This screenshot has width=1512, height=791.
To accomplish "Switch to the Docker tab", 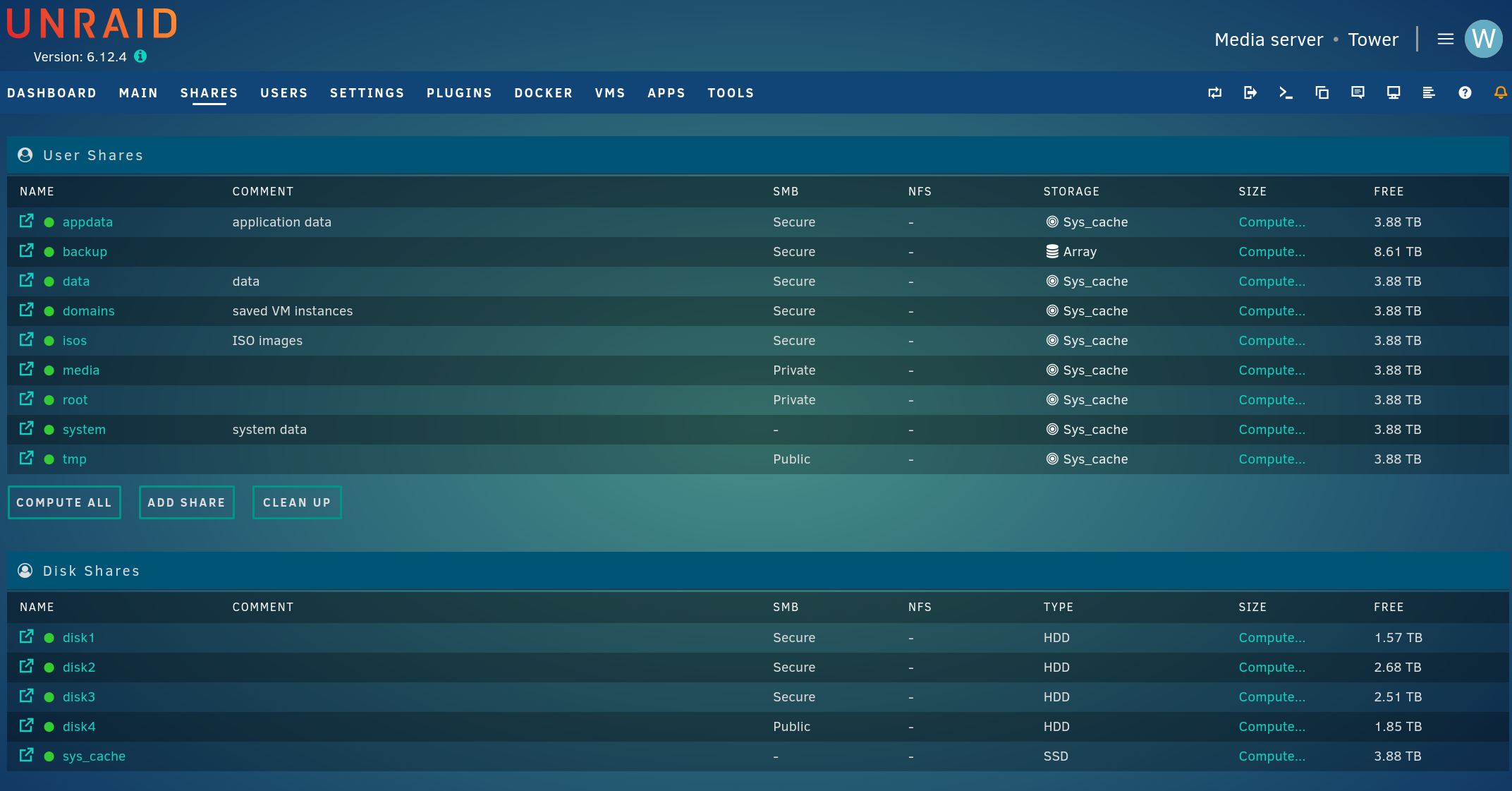I will click(x=543, y=93).
